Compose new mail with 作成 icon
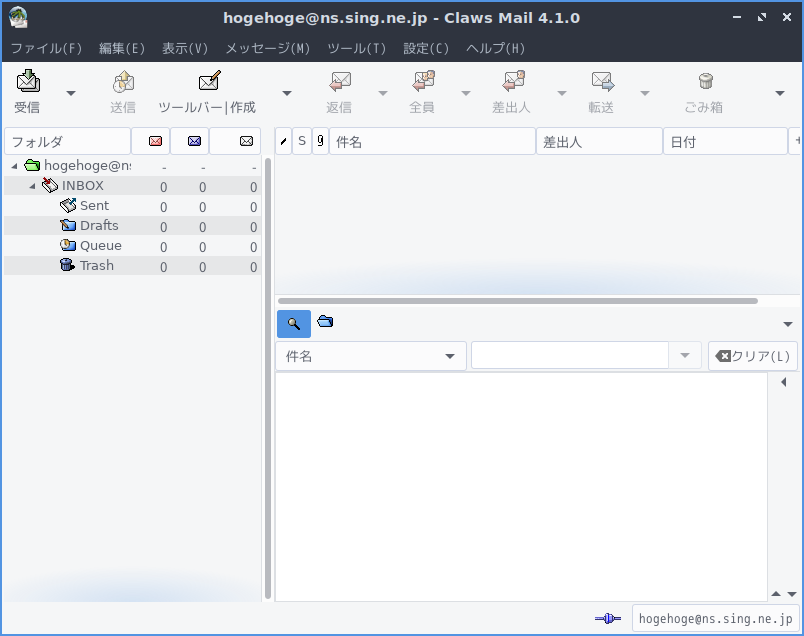The height and width of the screenshot is (636, 804). pos(209,81)
